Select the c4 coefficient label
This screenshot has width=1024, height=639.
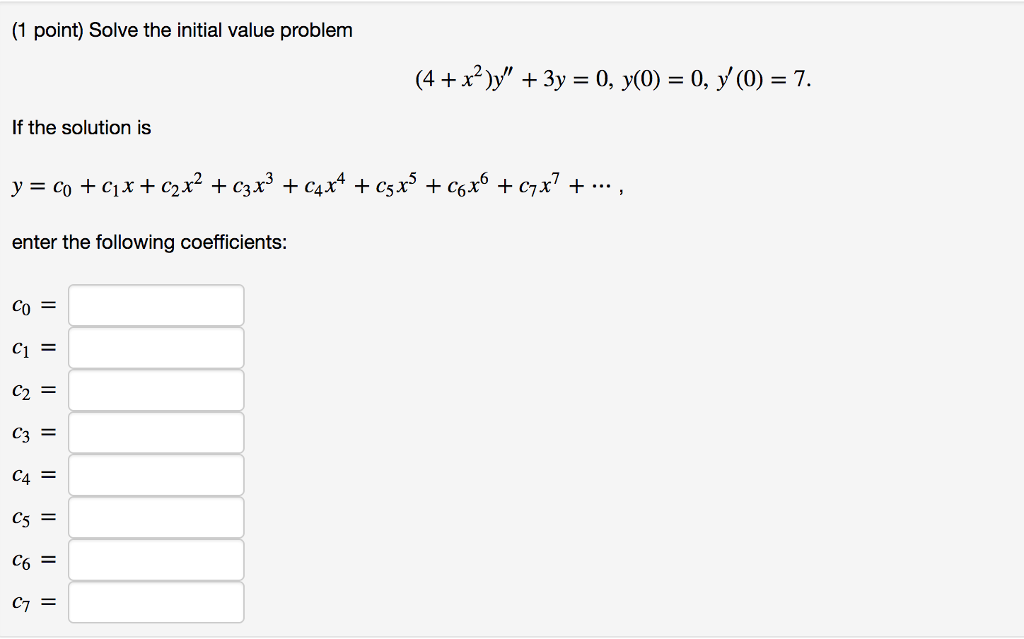point(21,475)
